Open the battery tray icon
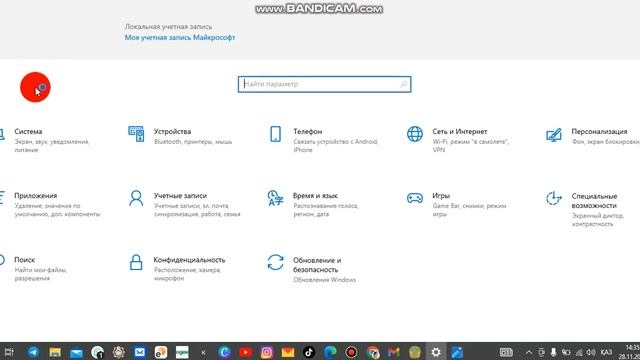This screenshot has width=640, height=360. click(566, 352)
